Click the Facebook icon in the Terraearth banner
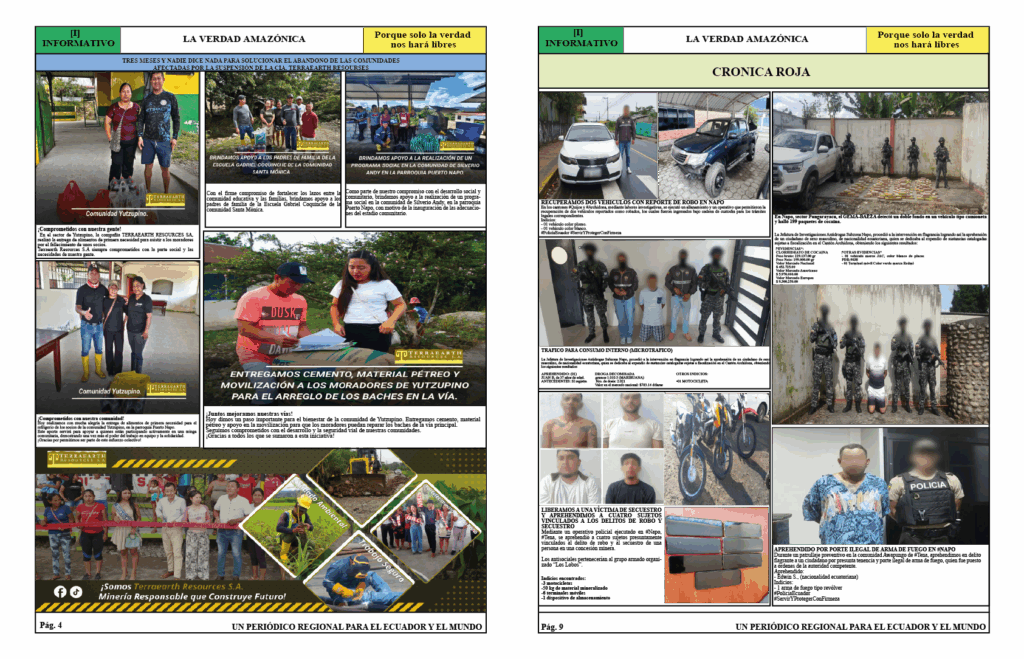The height and width of the screenshot is (659, 1024). [x=60, y=591]
